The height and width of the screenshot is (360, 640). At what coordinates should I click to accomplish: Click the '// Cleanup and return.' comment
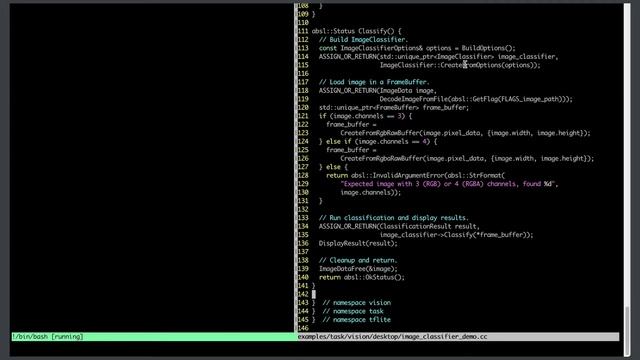coord(358,260)
